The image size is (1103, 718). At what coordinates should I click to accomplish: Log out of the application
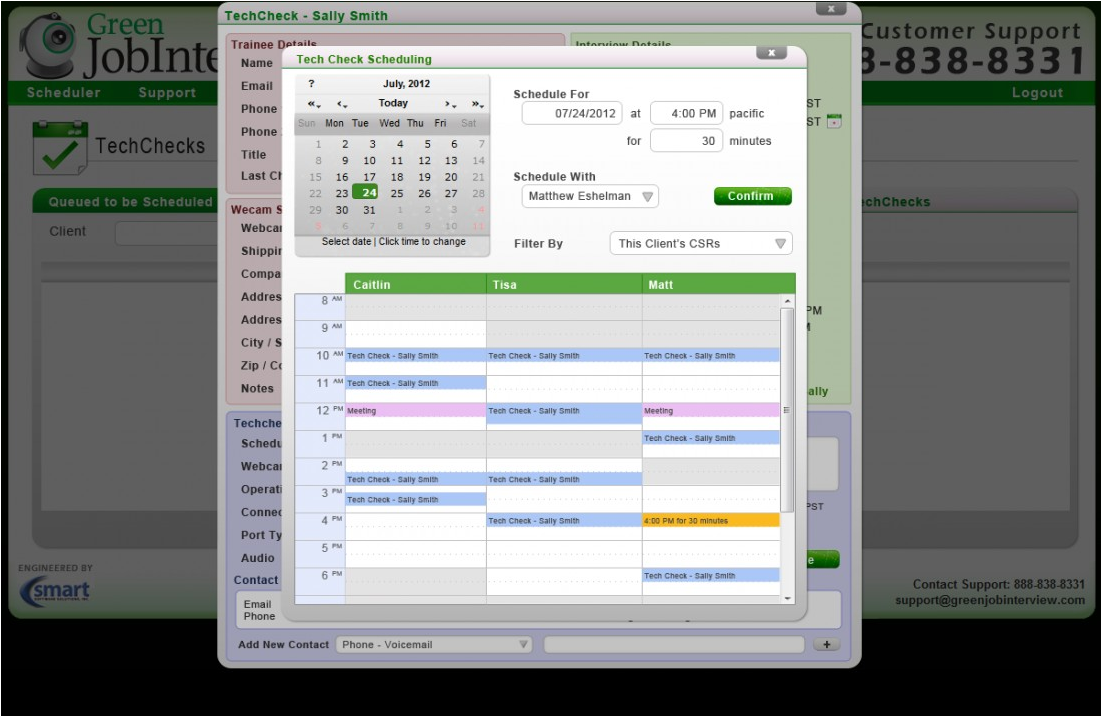(1037, 93)
